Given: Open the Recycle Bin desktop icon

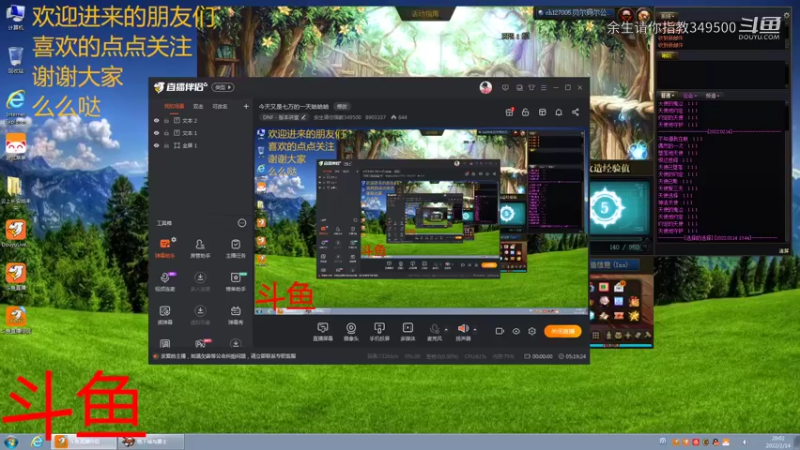Looking at the screenshot, I should coord(15,60).
